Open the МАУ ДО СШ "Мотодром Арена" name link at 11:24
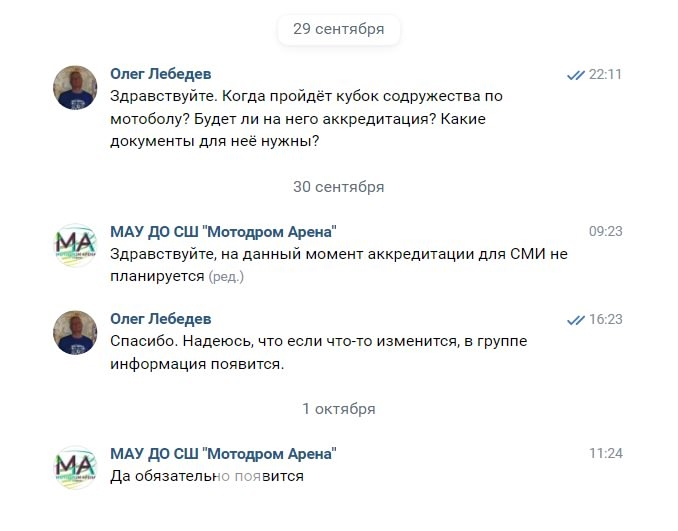 tap(223, 454)
